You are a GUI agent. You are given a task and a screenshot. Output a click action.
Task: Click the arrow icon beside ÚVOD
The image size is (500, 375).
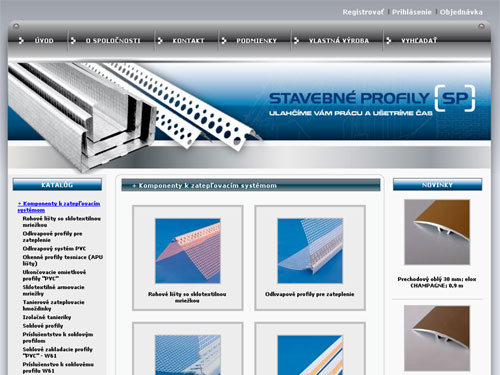(21, 41)
